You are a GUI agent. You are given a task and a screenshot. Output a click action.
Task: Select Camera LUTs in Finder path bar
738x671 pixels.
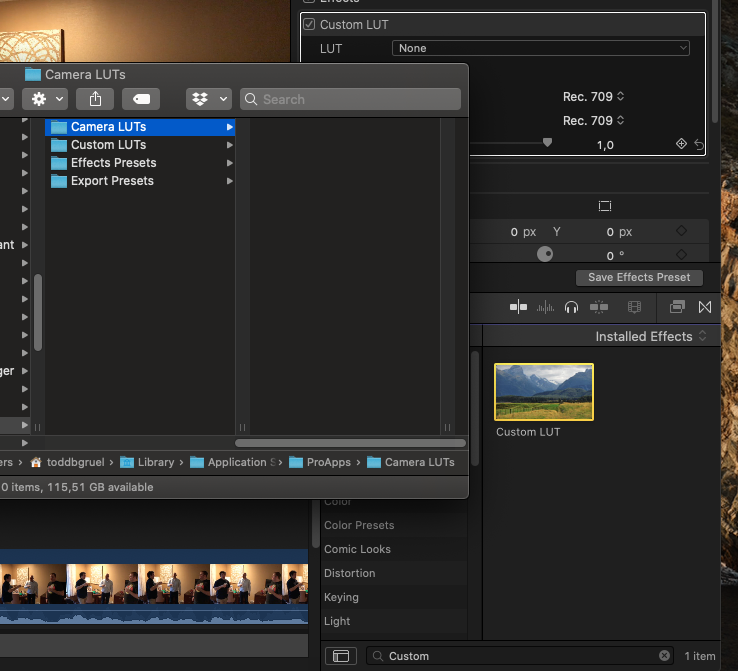pyautogui.click(x=410, y=462)
